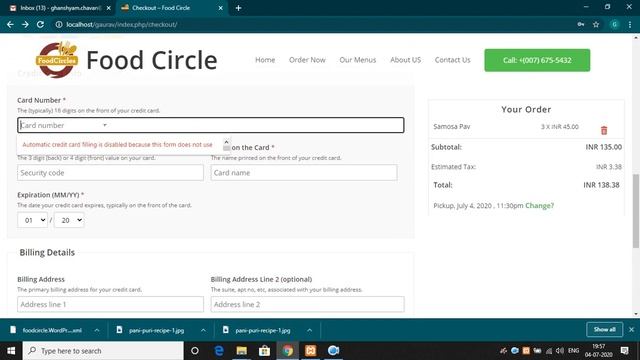This screenshot has height=360, width=640.
Task: Open the Chrome profile avatar
Action: tap(614, 24)
